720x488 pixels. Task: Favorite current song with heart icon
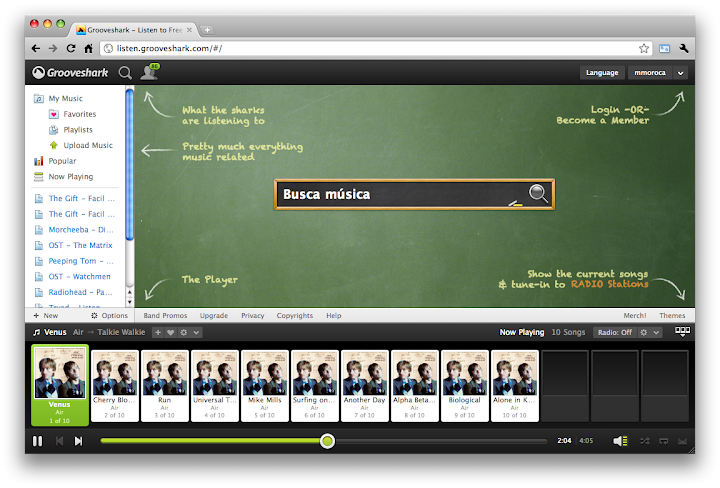click(x=170, y=332)
